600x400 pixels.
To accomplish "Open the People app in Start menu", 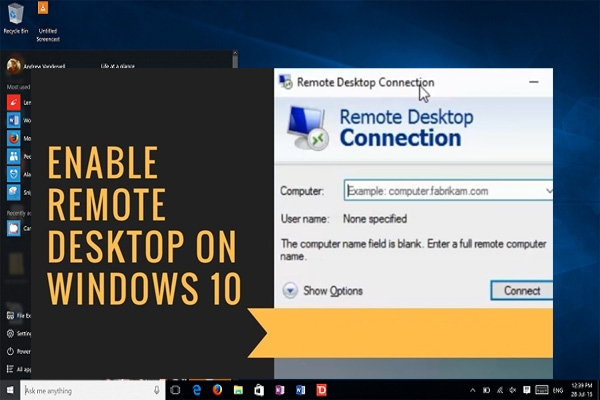I will pos(13,156).
